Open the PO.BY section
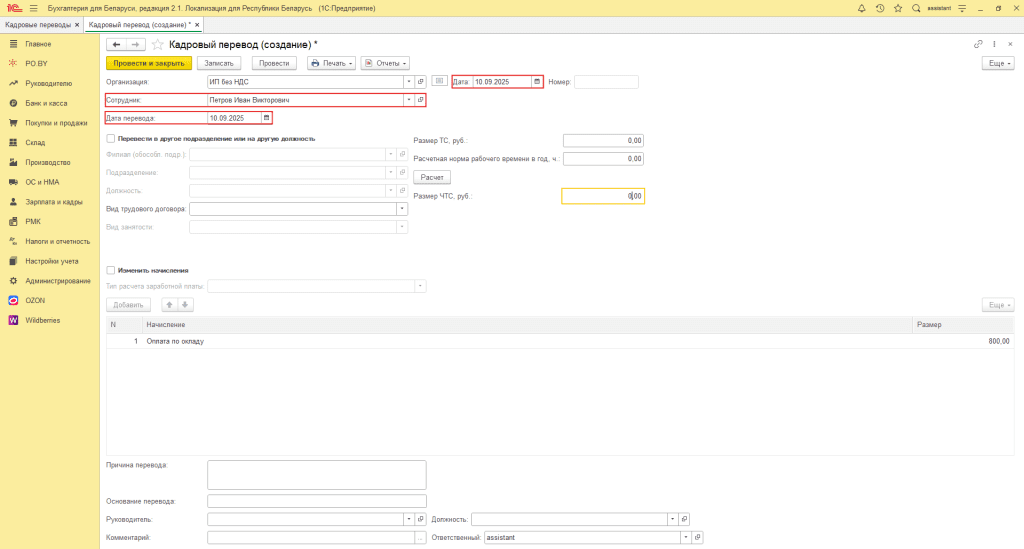1024x549 pixels. tap(37, 63)
